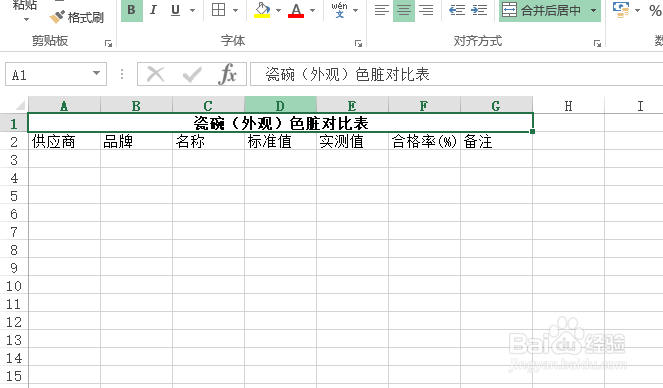Open 字体 font dialog launcher
Image resolution: width=663 pixels, height=388 pixels.
point(358,43)
